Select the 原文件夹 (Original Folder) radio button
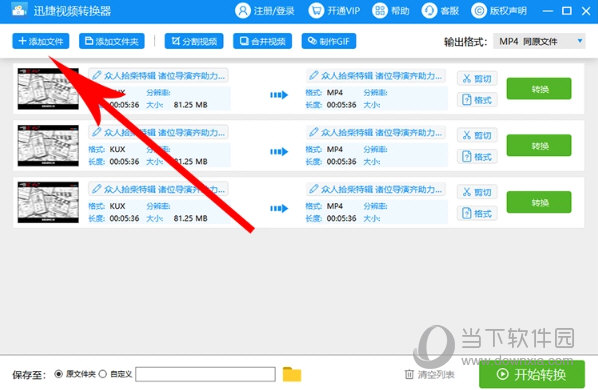Screen dimensions: 598x390 click(58, 374)
